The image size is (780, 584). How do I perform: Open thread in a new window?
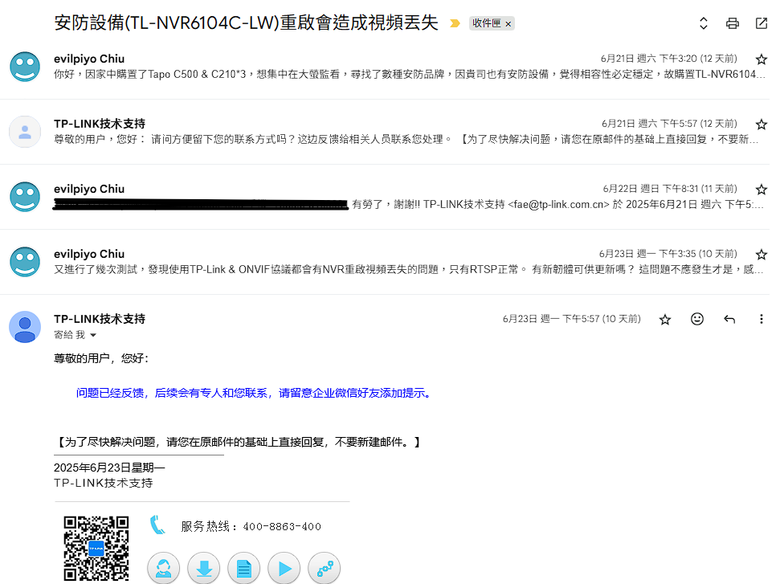point(761,23)
